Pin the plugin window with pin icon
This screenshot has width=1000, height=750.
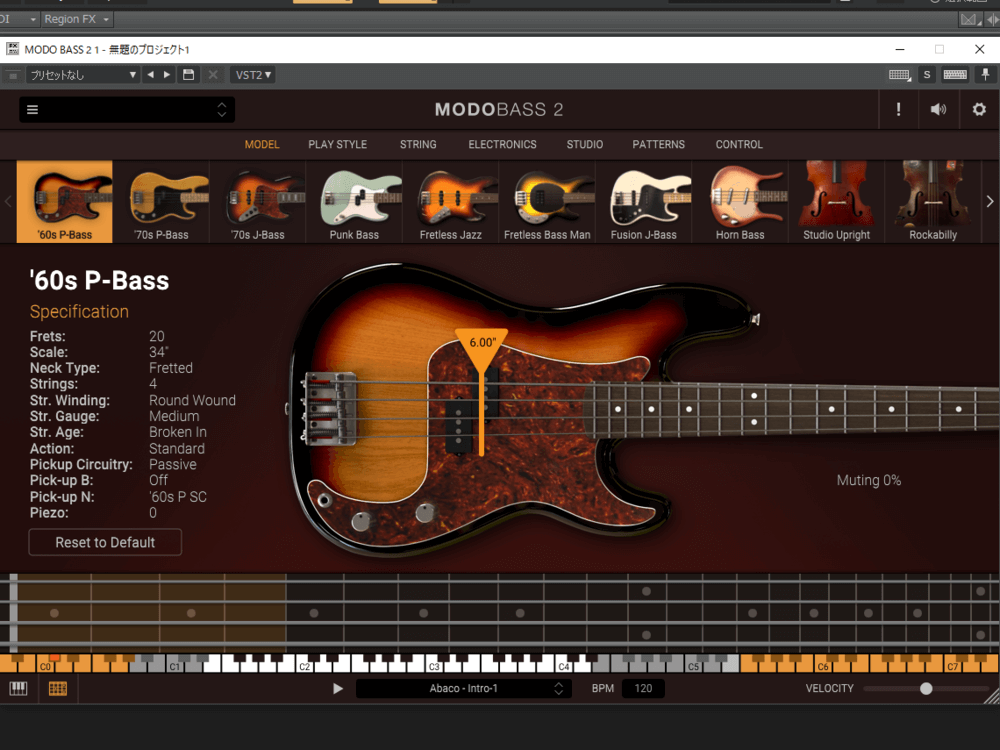[985, 75]
